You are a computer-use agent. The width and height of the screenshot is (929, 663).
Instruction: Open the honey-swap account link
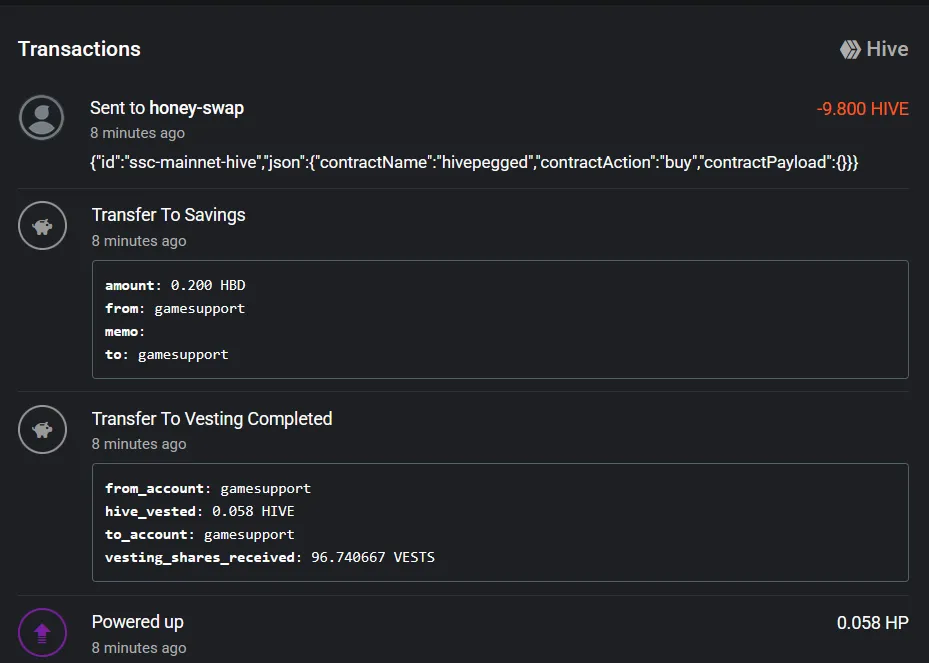196,108
